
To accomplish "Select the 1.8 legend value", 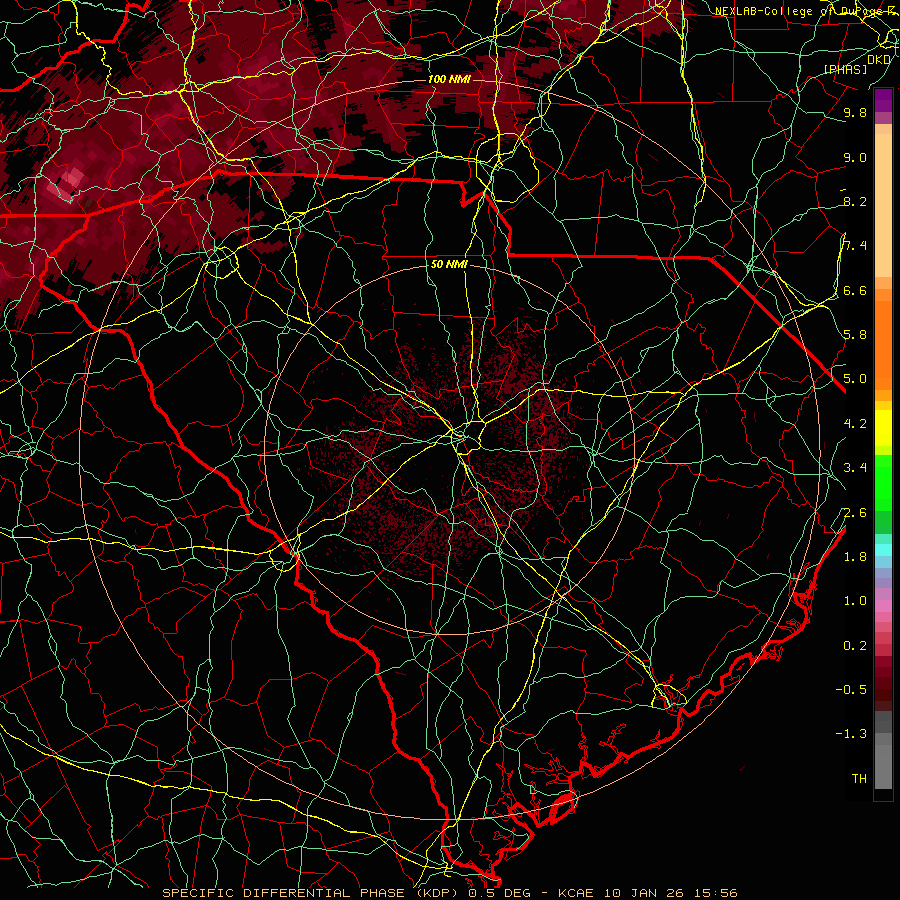I will [x=855, y=557].
